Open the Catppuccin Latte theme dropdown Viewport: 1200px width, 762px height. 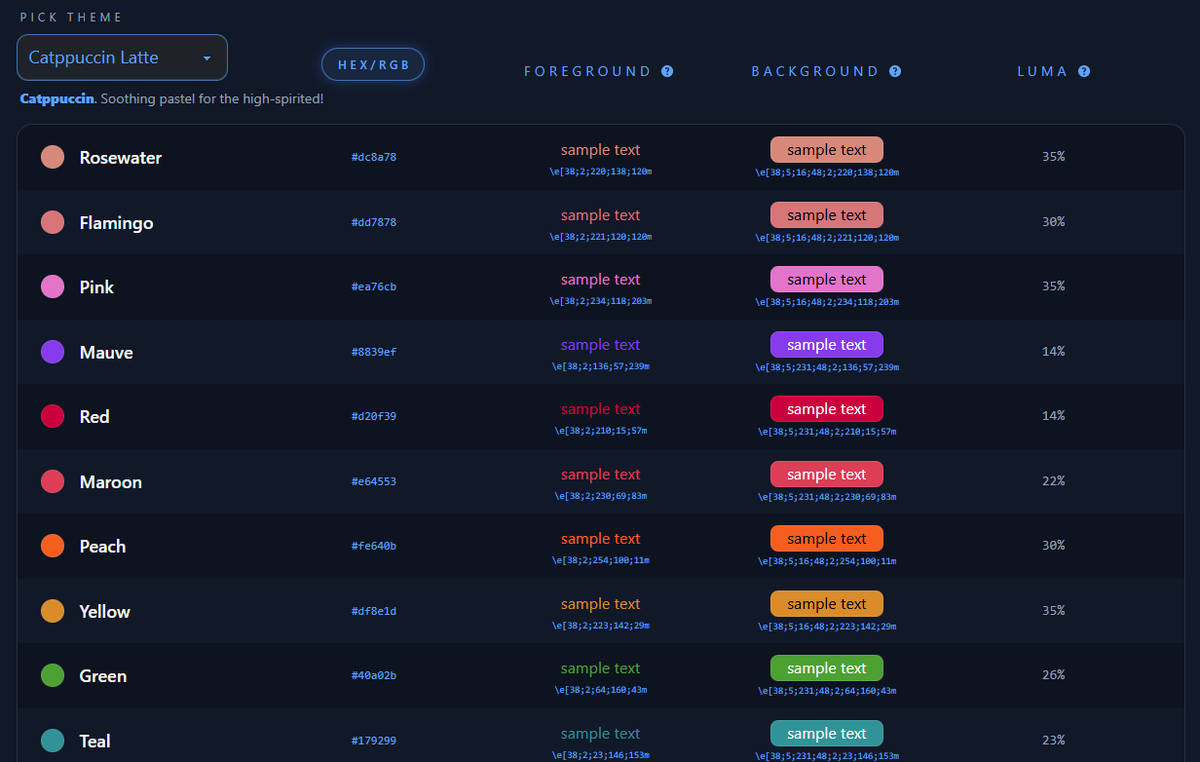tap(122, 58)
